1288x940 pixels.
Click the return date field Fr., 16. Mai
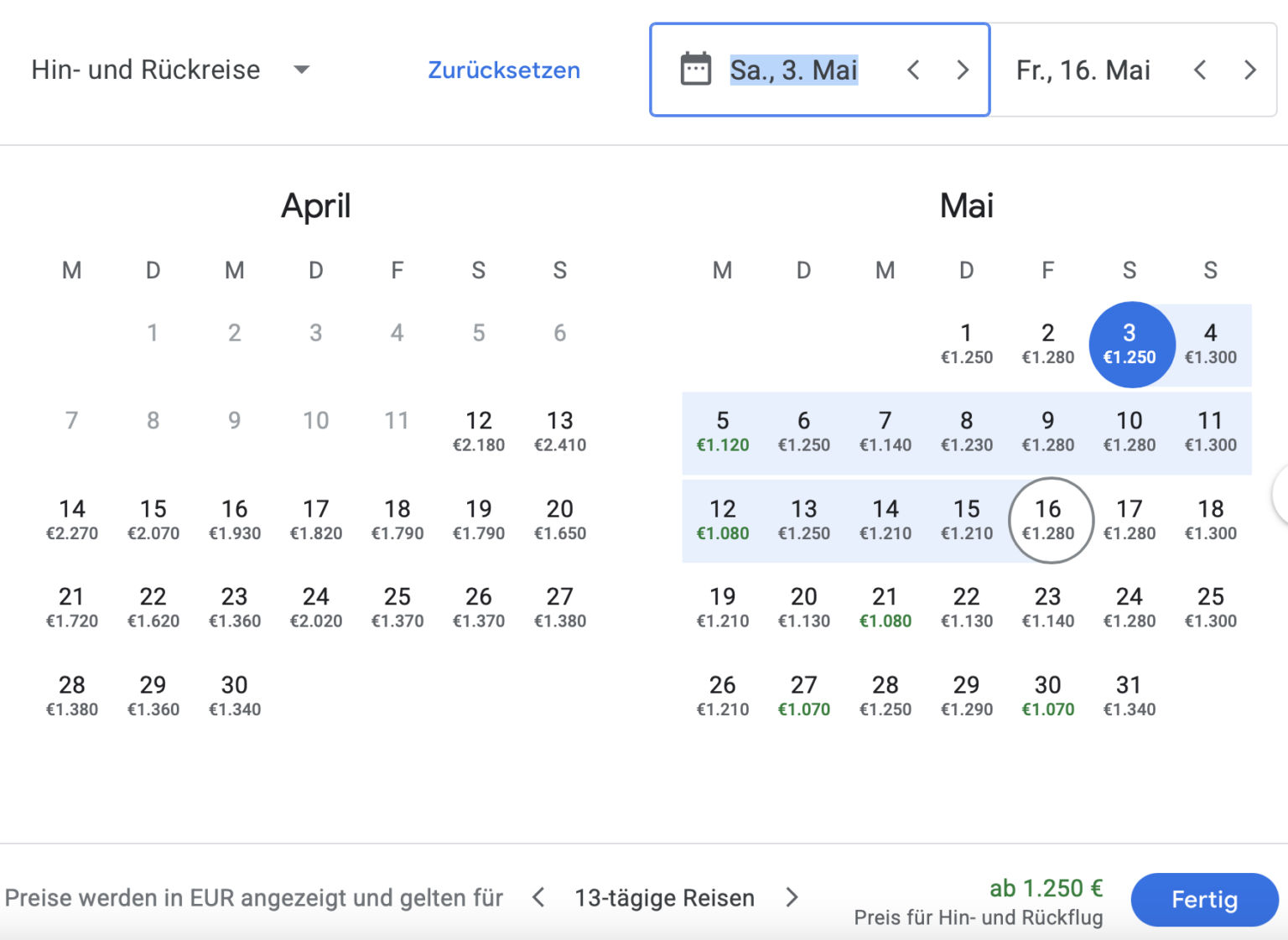(x=1082, y=70)
